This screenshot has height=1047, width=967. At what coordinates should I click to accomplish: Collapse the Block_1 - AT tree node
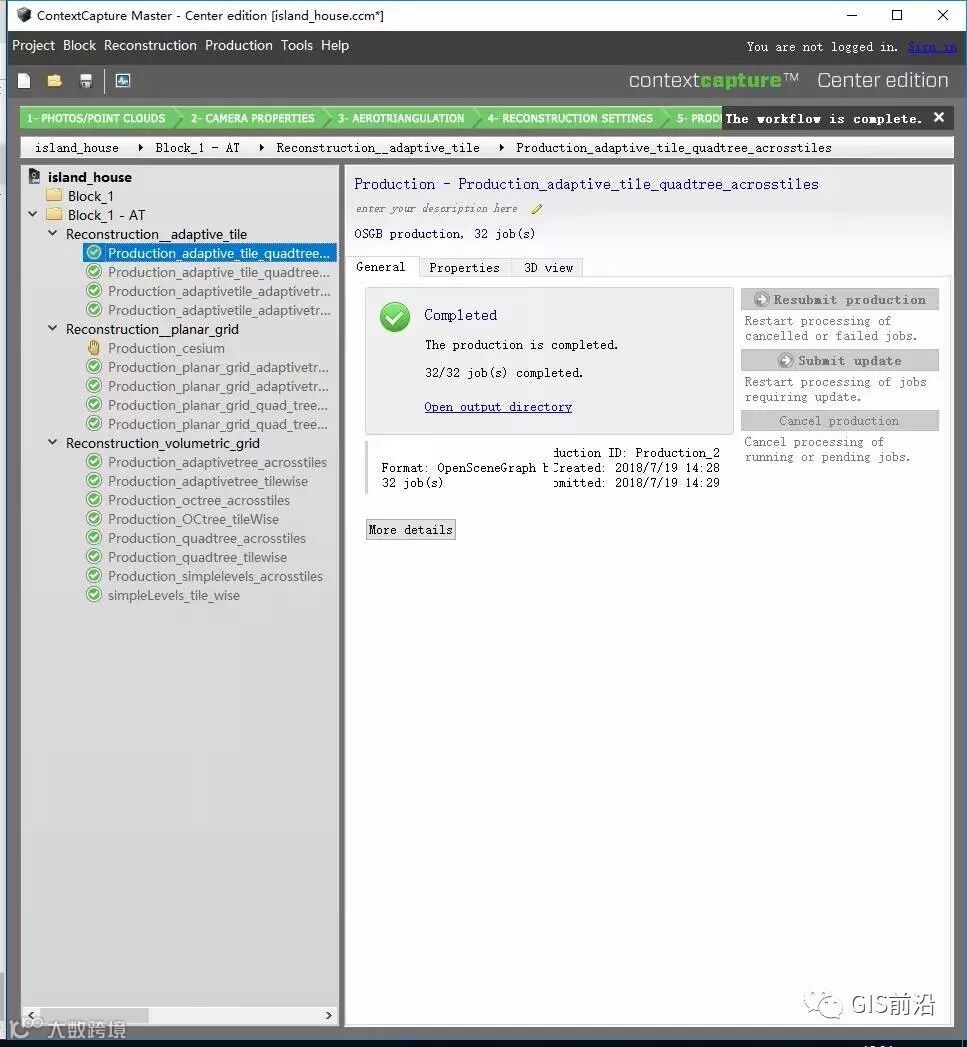coord(33,214)
